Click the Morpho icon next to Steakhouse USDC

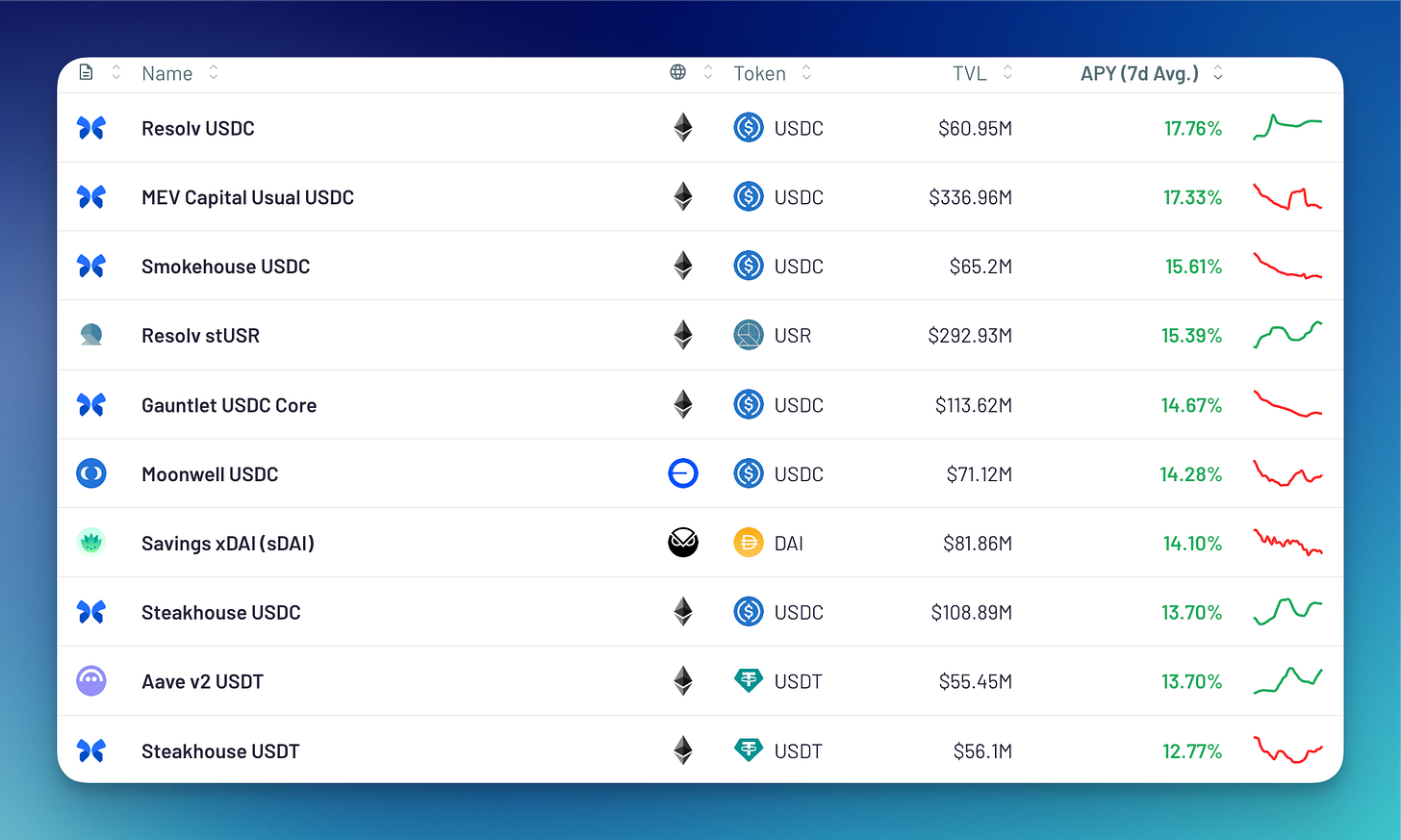pos(91,612)
